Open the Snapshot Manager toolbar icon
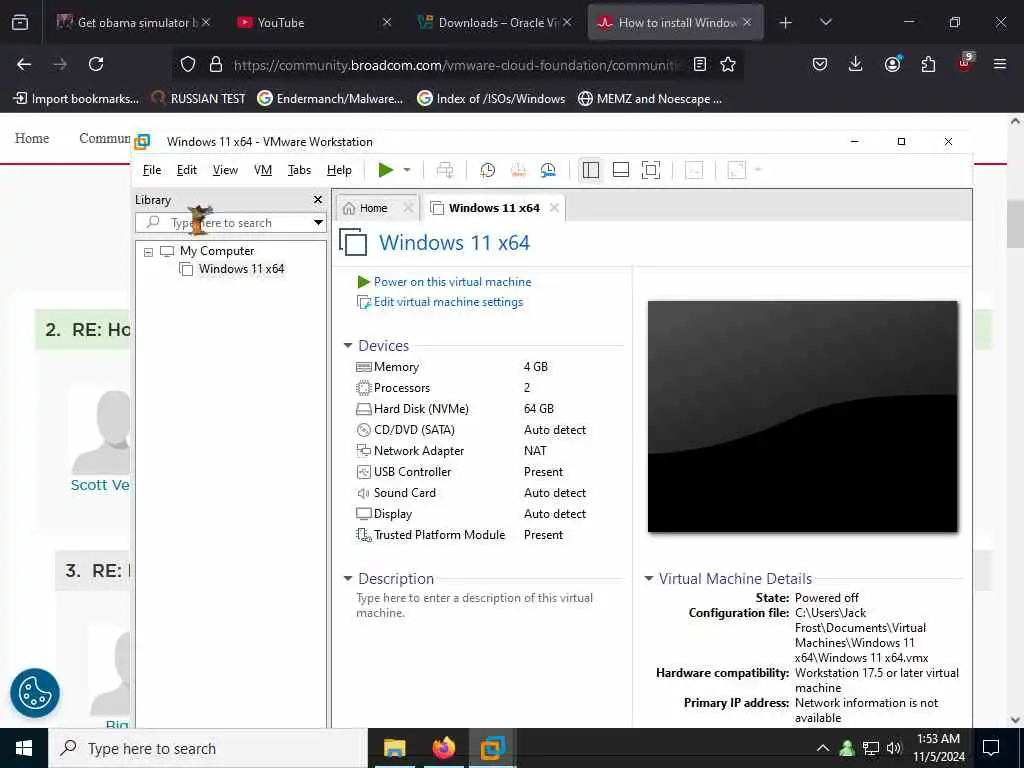Viewport: 1024px width, 768px height. click(548, 170)
